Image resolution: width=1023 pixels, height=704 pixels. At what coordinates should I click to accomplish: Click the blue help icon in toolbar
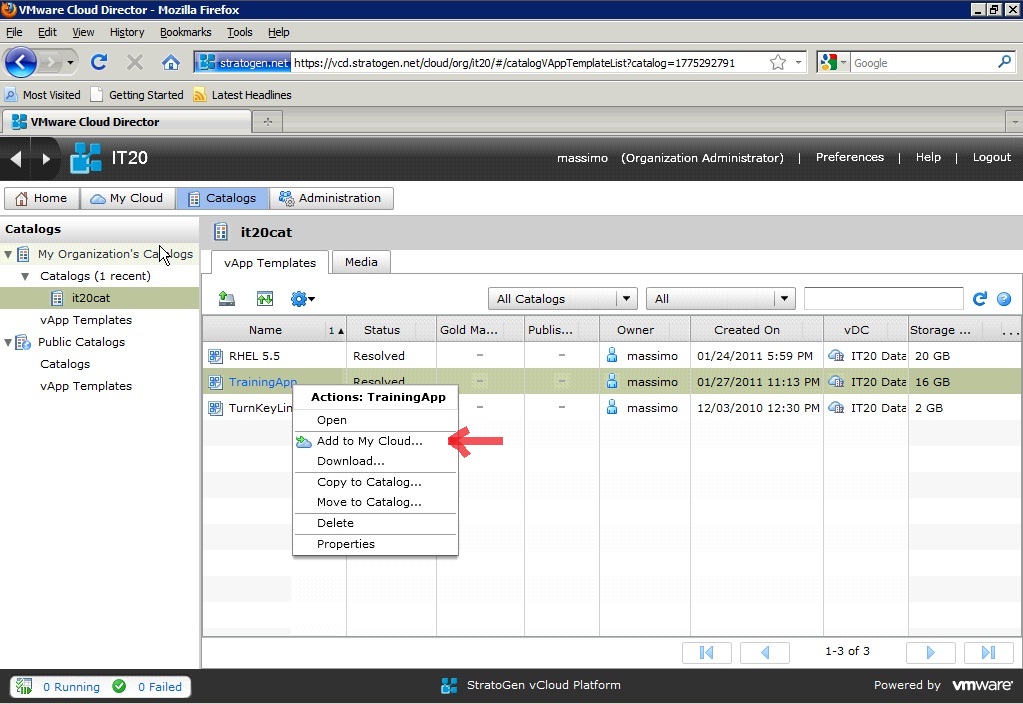click(x=1004, y=299)
